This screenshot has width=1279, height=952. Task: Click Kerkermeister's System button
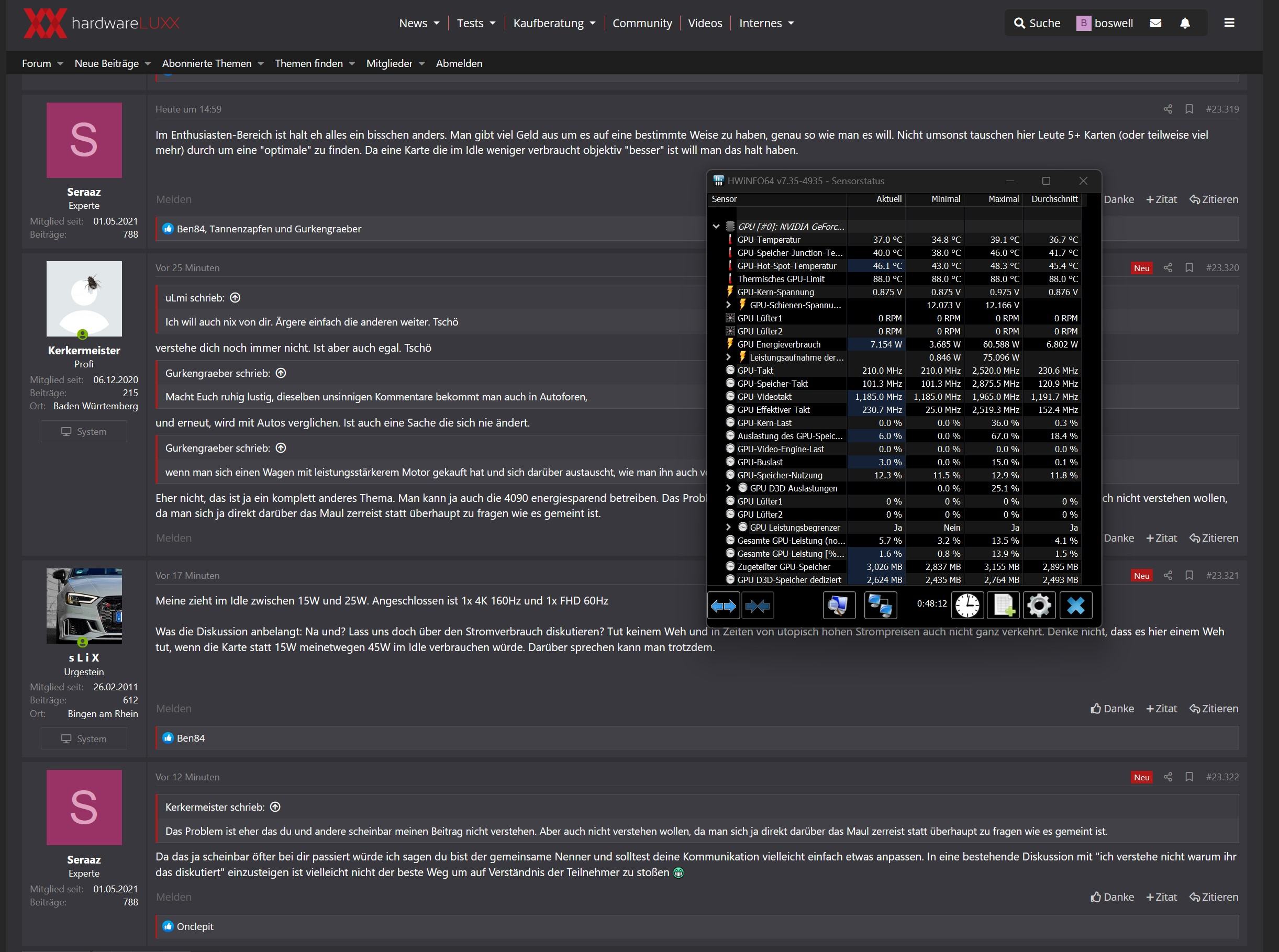click(x=84, y=432)
